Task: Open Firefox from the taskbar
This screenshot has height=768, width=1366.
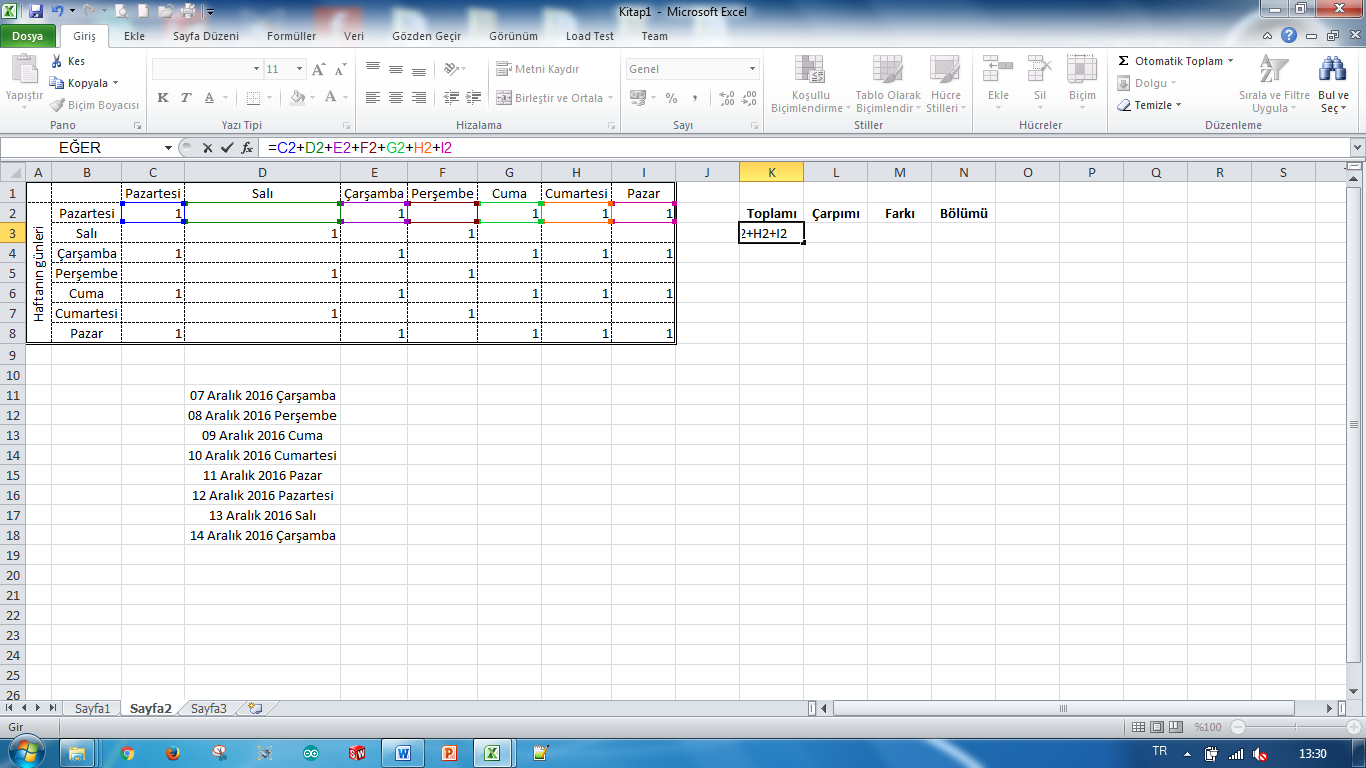Action: pos(173,753)
